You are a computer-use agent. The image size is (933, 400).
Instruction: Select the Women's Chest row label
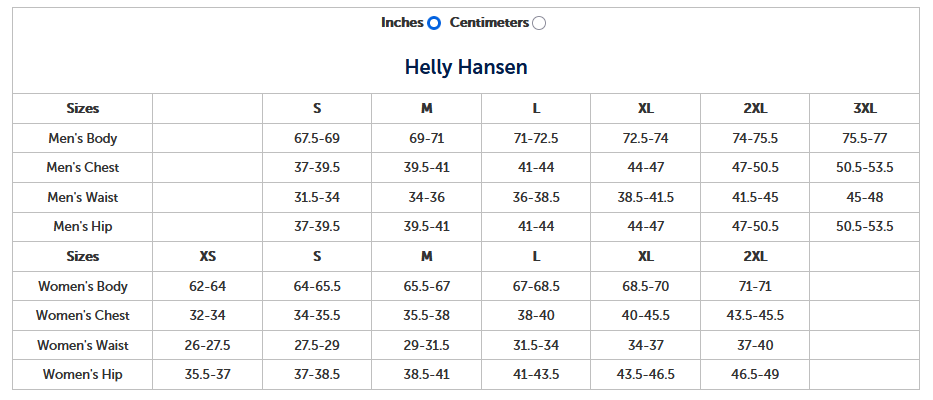coord(83,315)
